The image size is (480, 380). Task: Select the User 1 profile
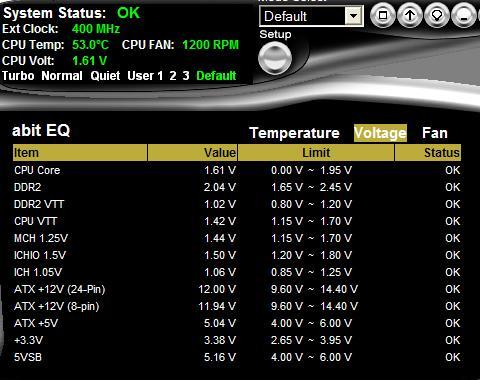pos(145,76)
